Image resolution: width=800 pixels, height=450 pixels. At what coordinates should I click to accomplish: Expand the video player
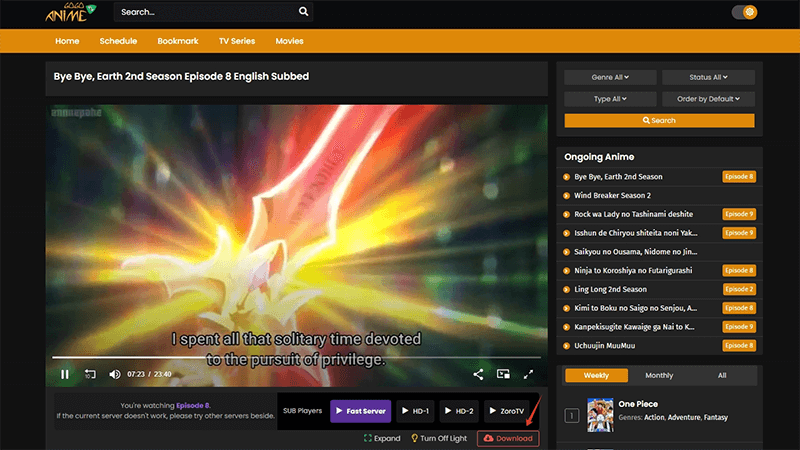pyautogui.click(x=382, y=438)
